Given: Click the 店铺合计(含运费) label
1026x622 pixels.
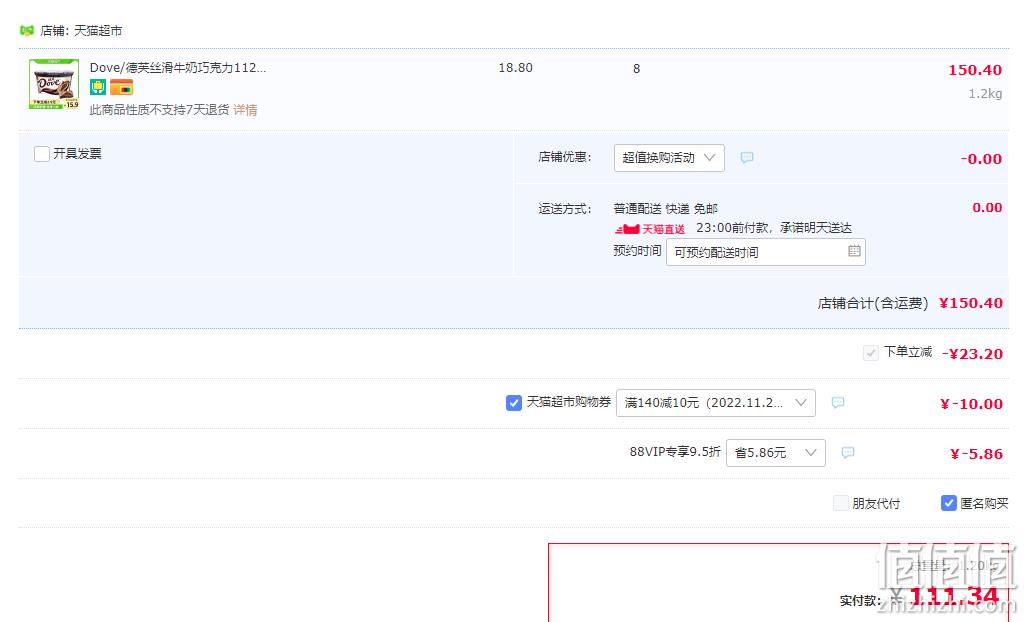Looking at the screenshot, I should point(873,303).
